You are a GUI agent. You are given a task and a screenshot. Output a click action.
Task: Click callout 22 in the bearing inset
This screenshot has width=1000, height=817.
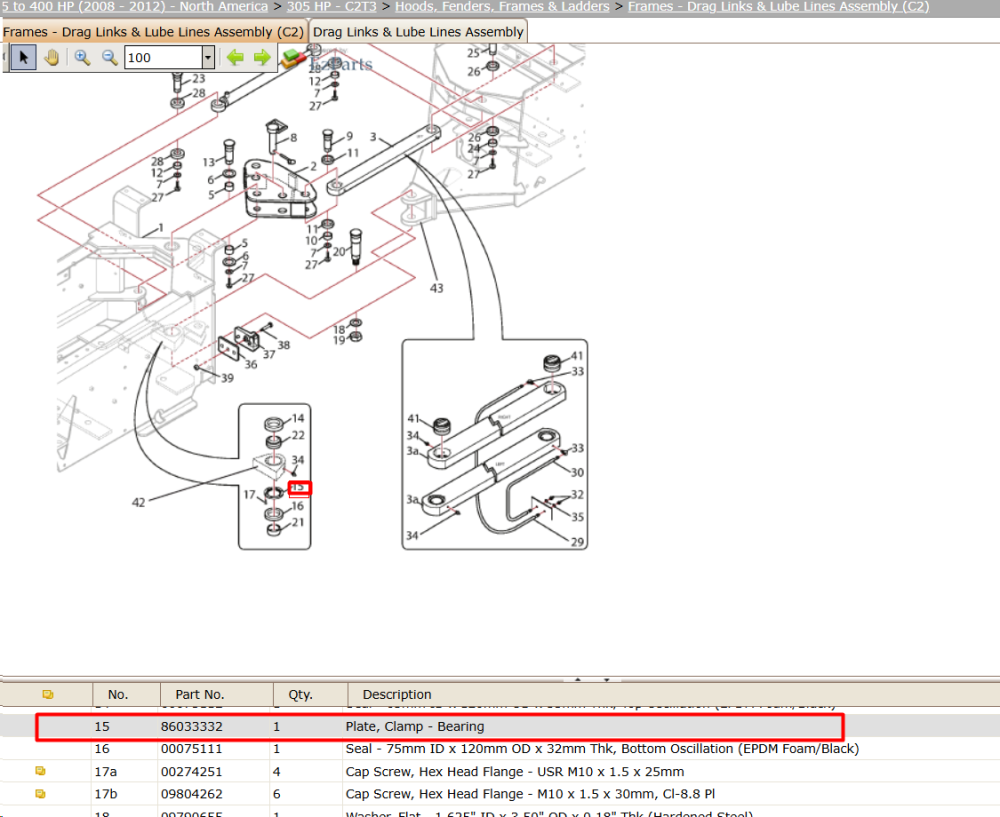click(298, 436)
